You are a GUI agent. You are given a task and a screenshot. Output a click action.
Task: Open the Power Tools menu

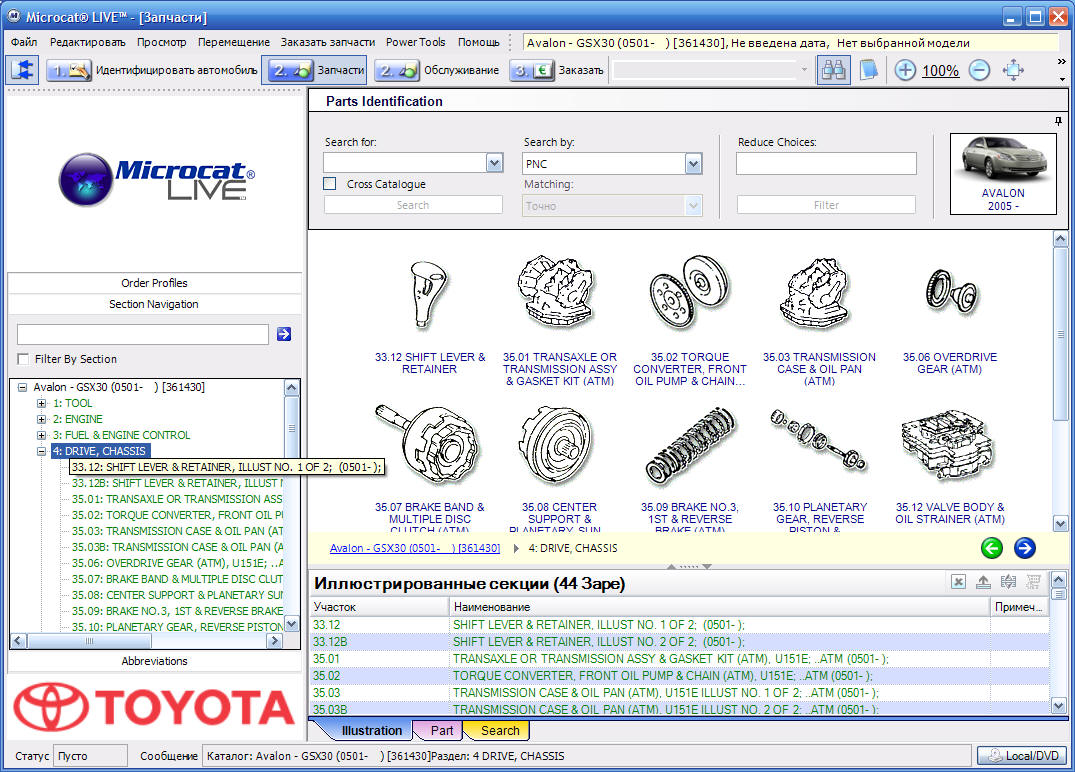coord(415,42)
